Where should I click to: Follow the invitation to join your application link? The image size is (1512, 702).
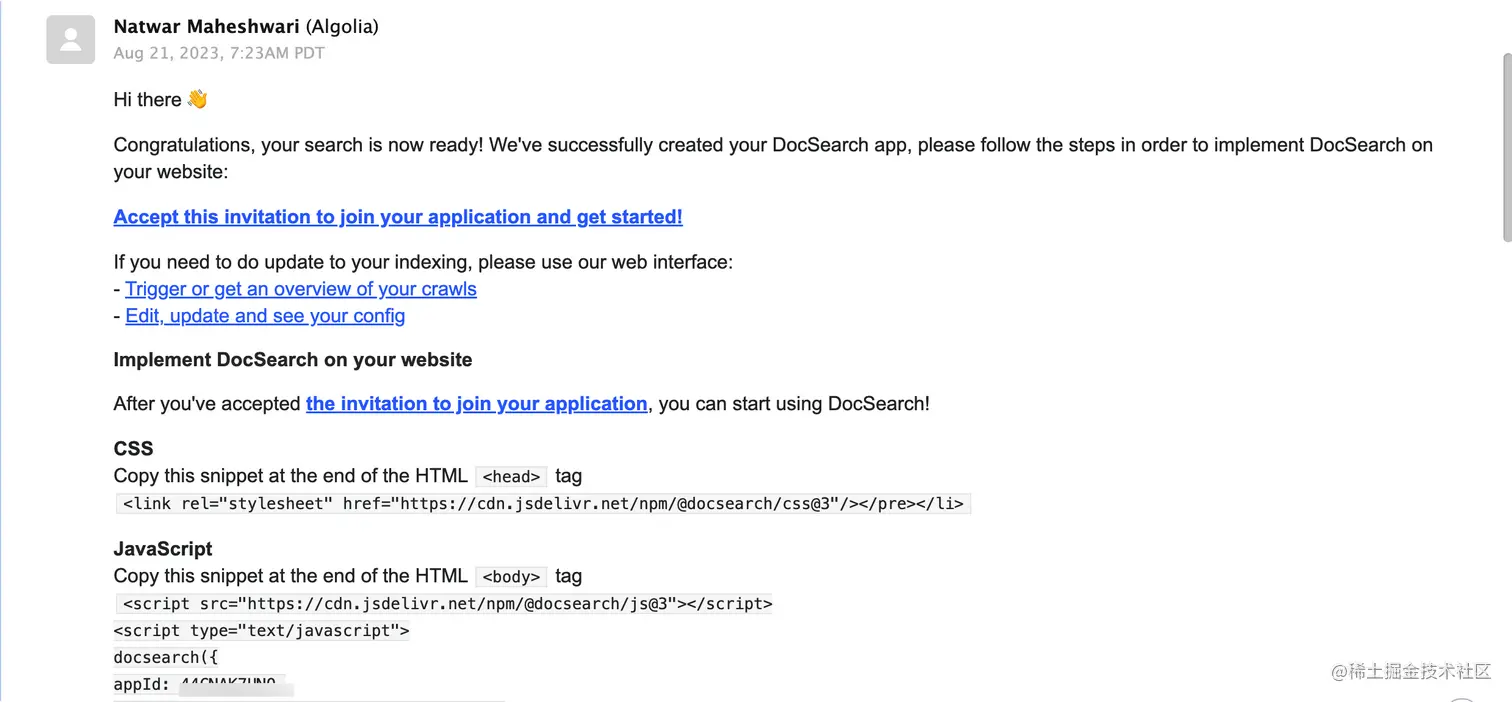(477, 404)
